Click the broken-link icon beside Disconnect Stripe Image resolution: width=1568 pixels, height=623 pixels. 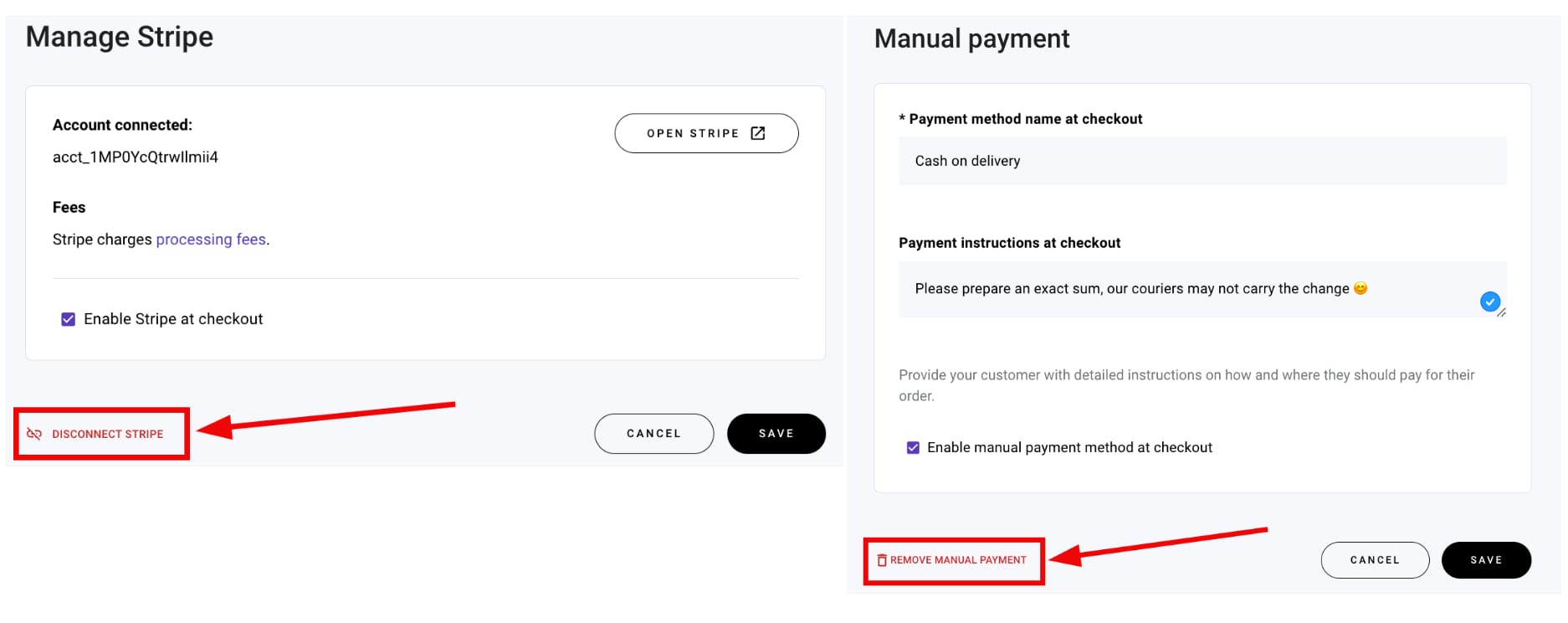pos(33,434)
